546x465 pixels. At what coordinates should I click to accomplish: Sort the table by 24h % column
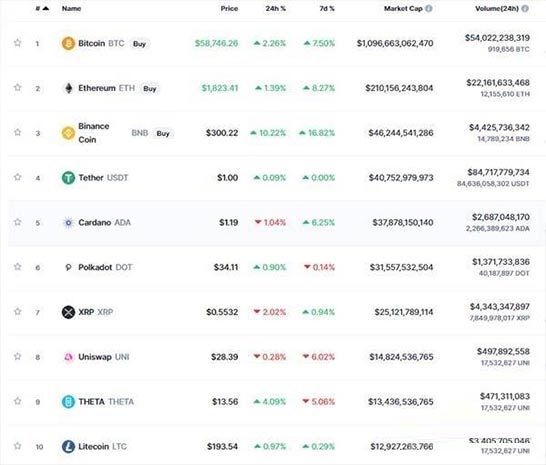point(275,8)
